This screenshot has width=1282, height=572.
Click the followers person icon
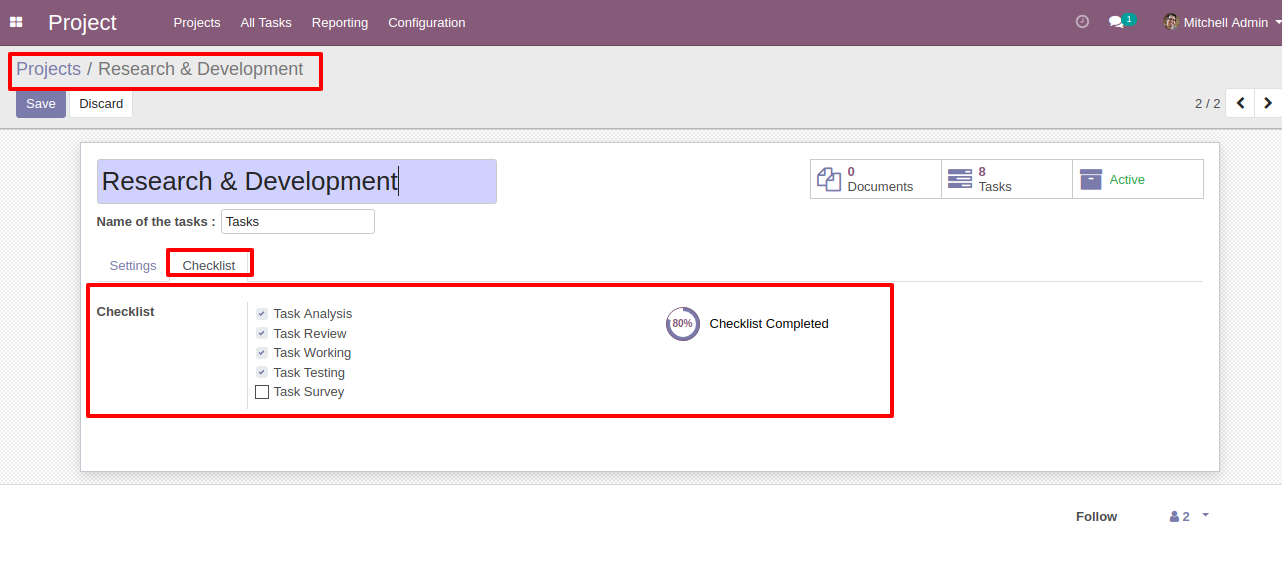click(x=1174, y=517)
